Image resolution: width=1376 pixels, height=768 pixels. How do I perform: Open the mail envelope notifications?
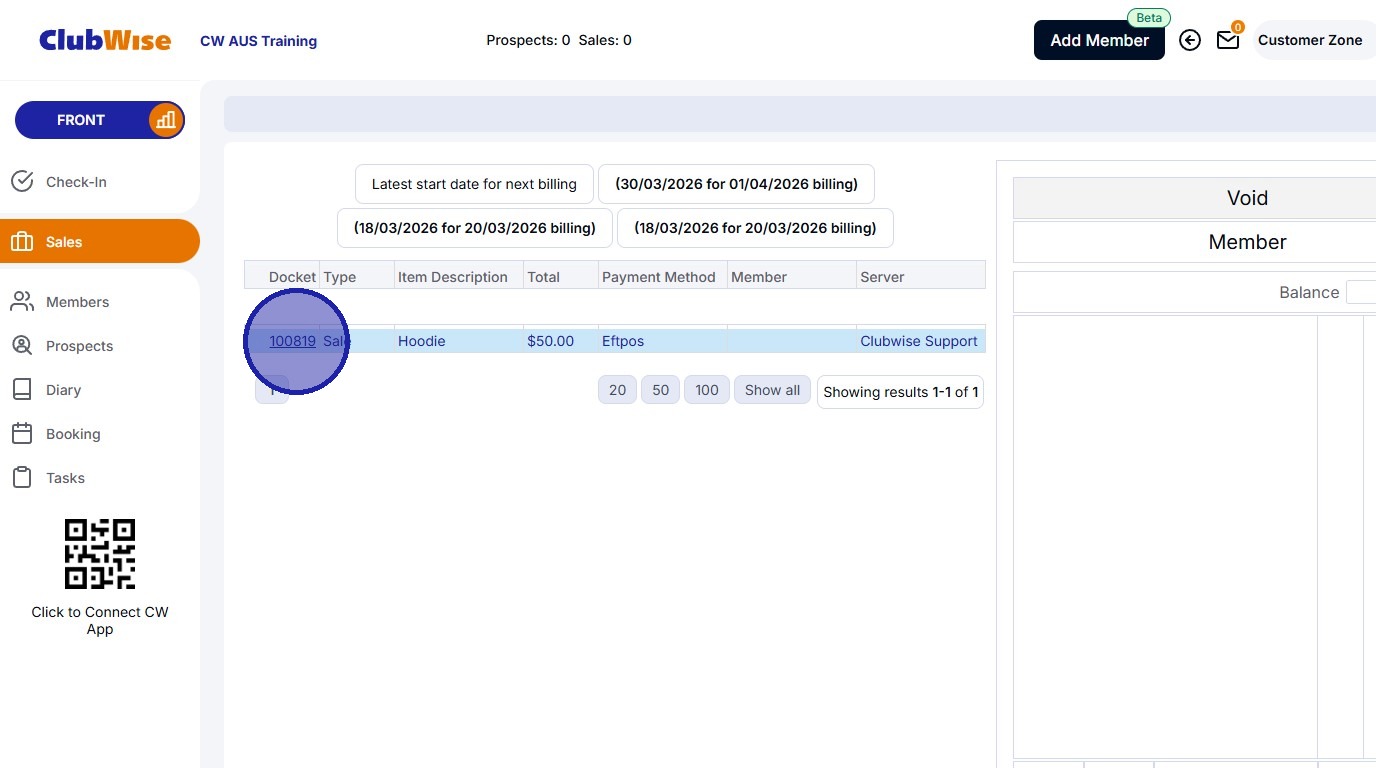(x=1228, y=40)
